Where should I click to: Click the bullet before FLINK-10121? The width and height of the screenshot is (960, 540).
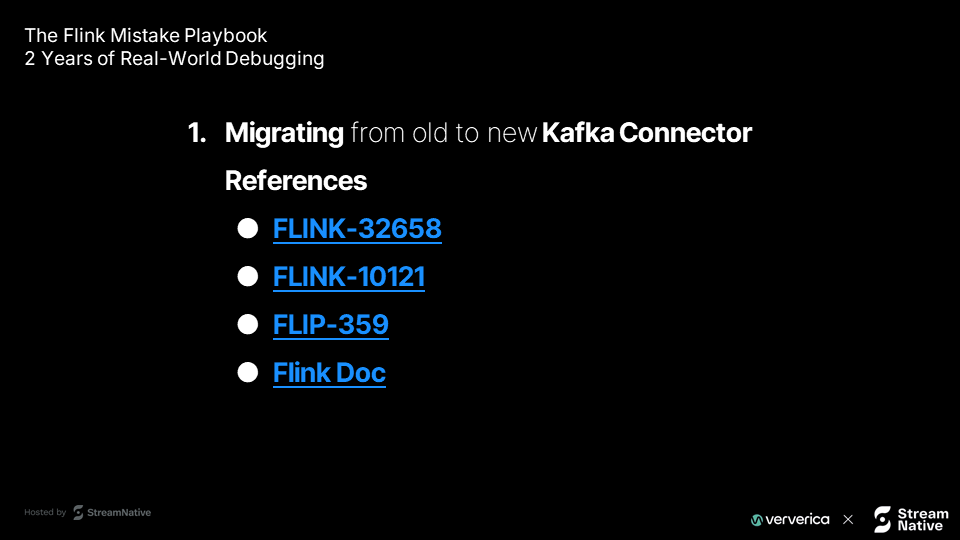click(x=248, y=276)
